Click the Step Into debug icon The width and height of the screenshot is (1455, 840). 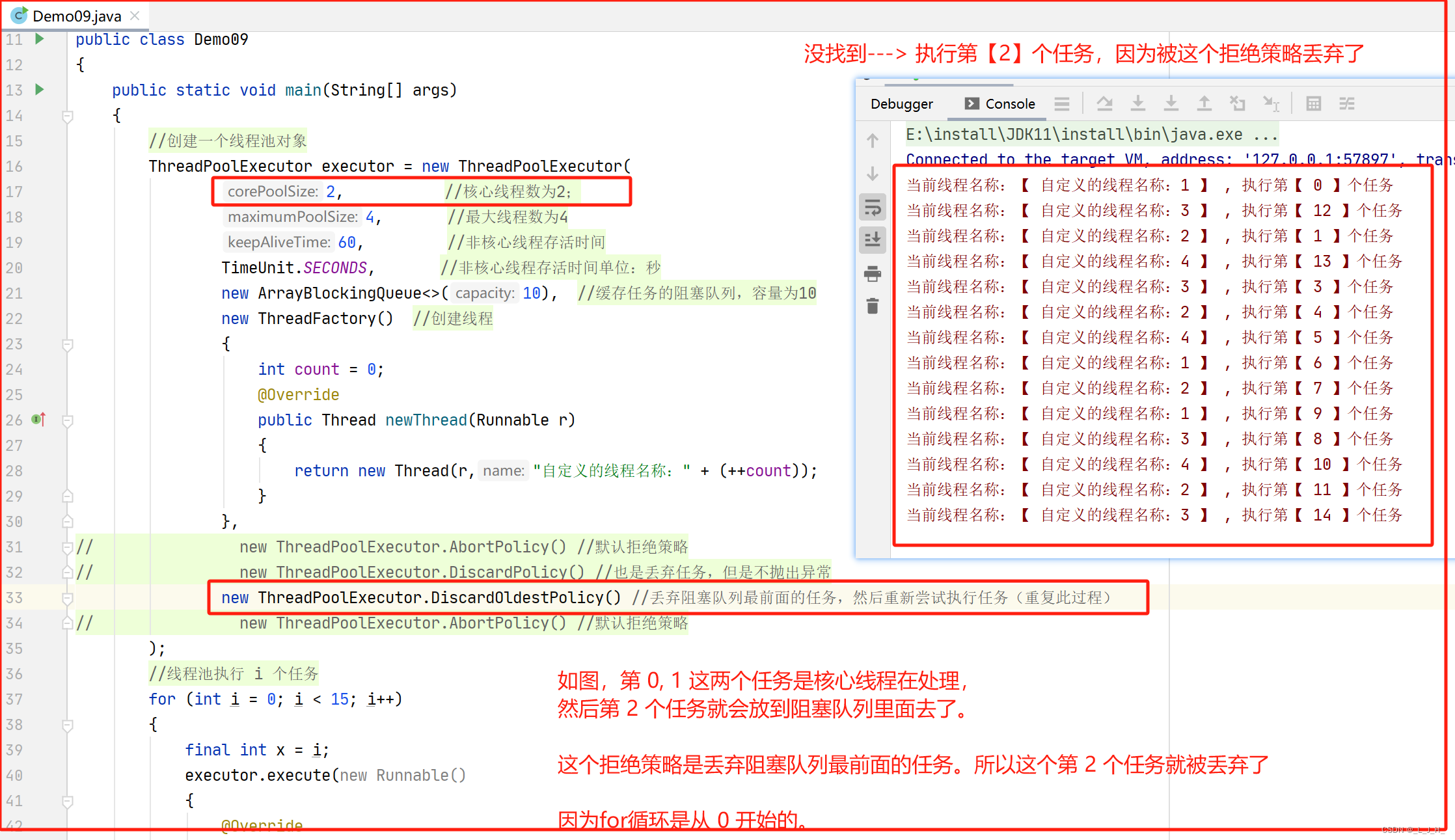(1137, 103)
